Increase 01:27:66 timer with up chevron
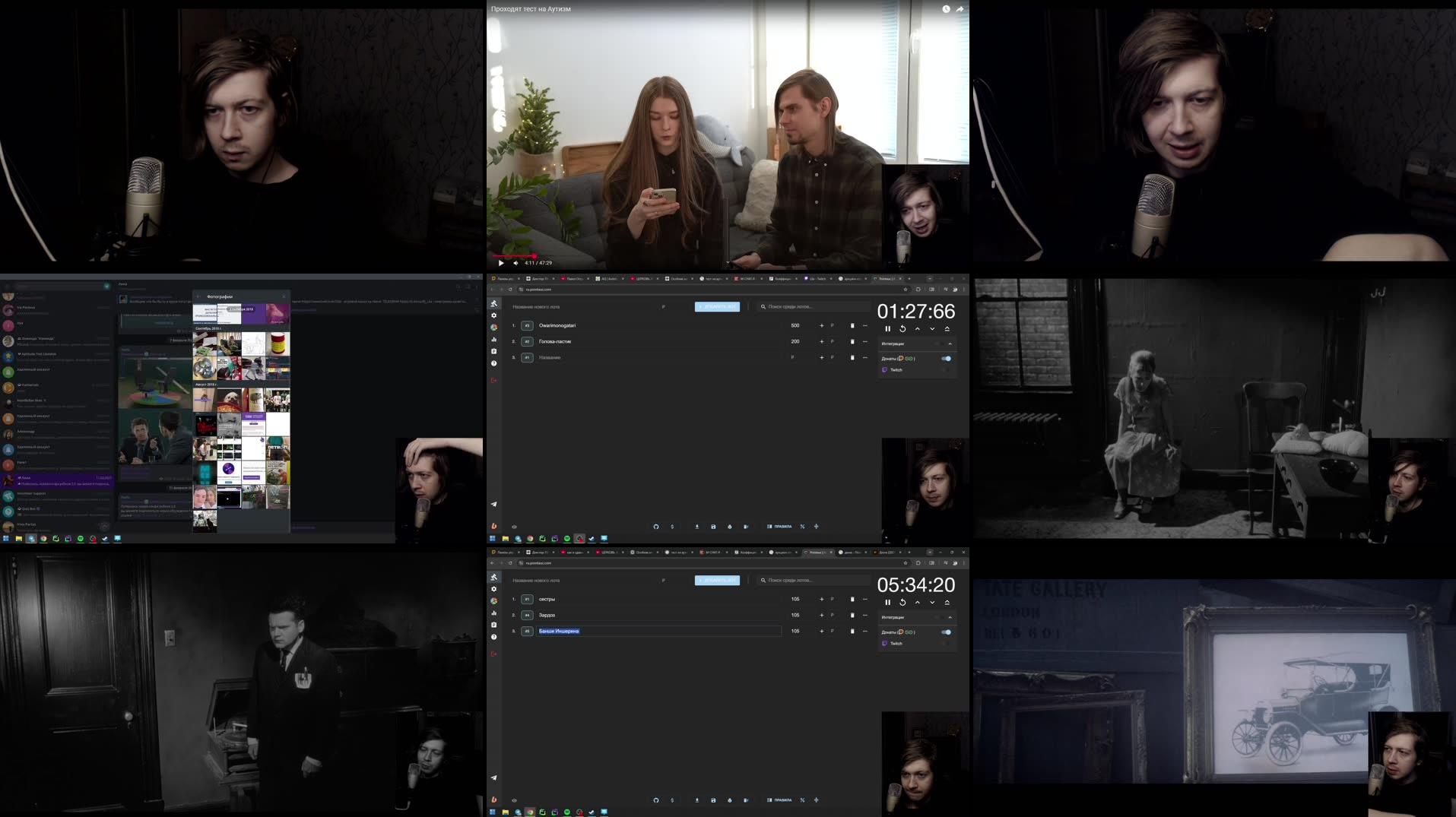The width and height of the screenshot is (1456, 817). 918,329
